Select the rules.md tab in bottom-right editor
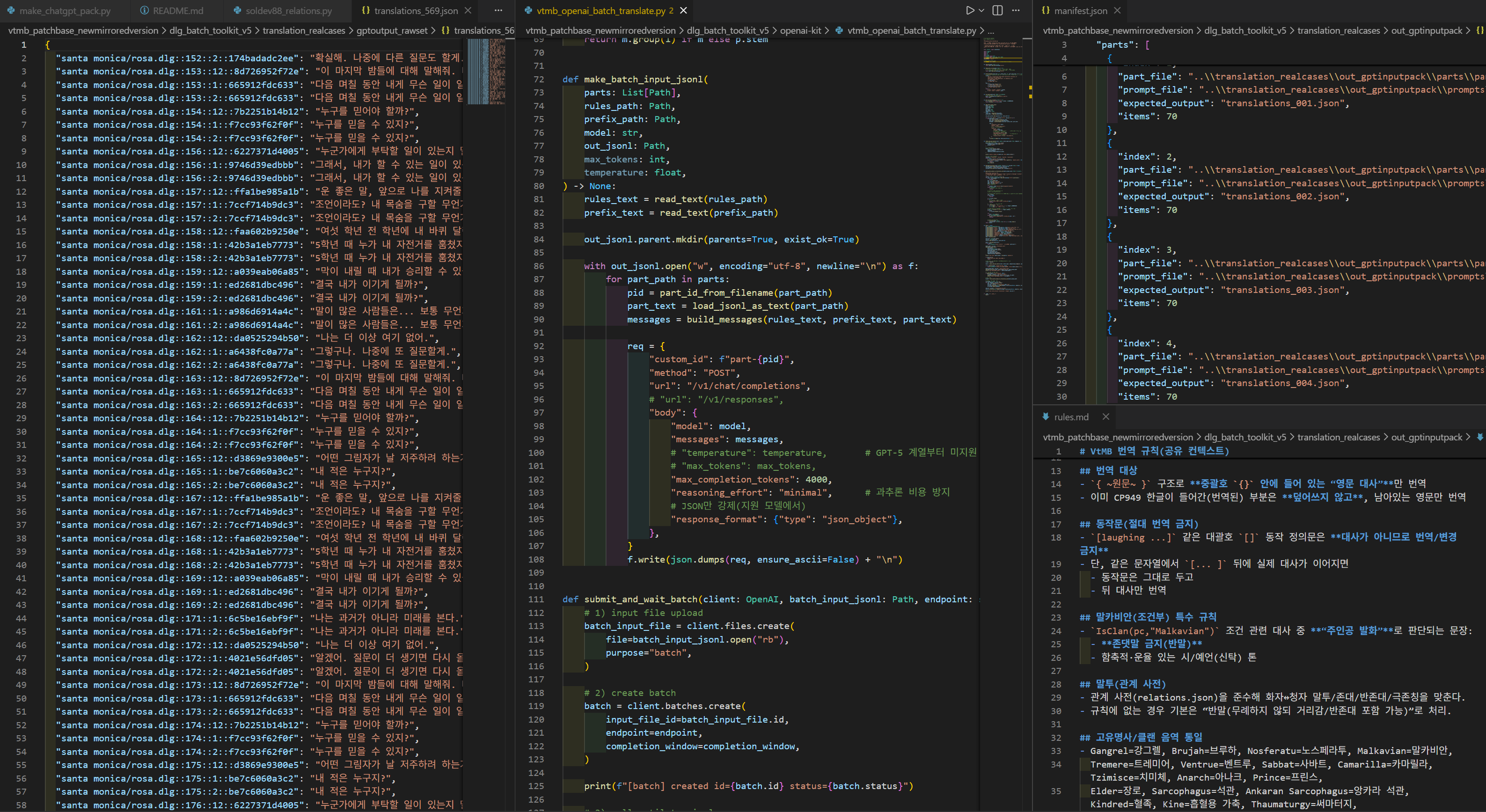This screenshot has width=1486, height=812. 1071,417
